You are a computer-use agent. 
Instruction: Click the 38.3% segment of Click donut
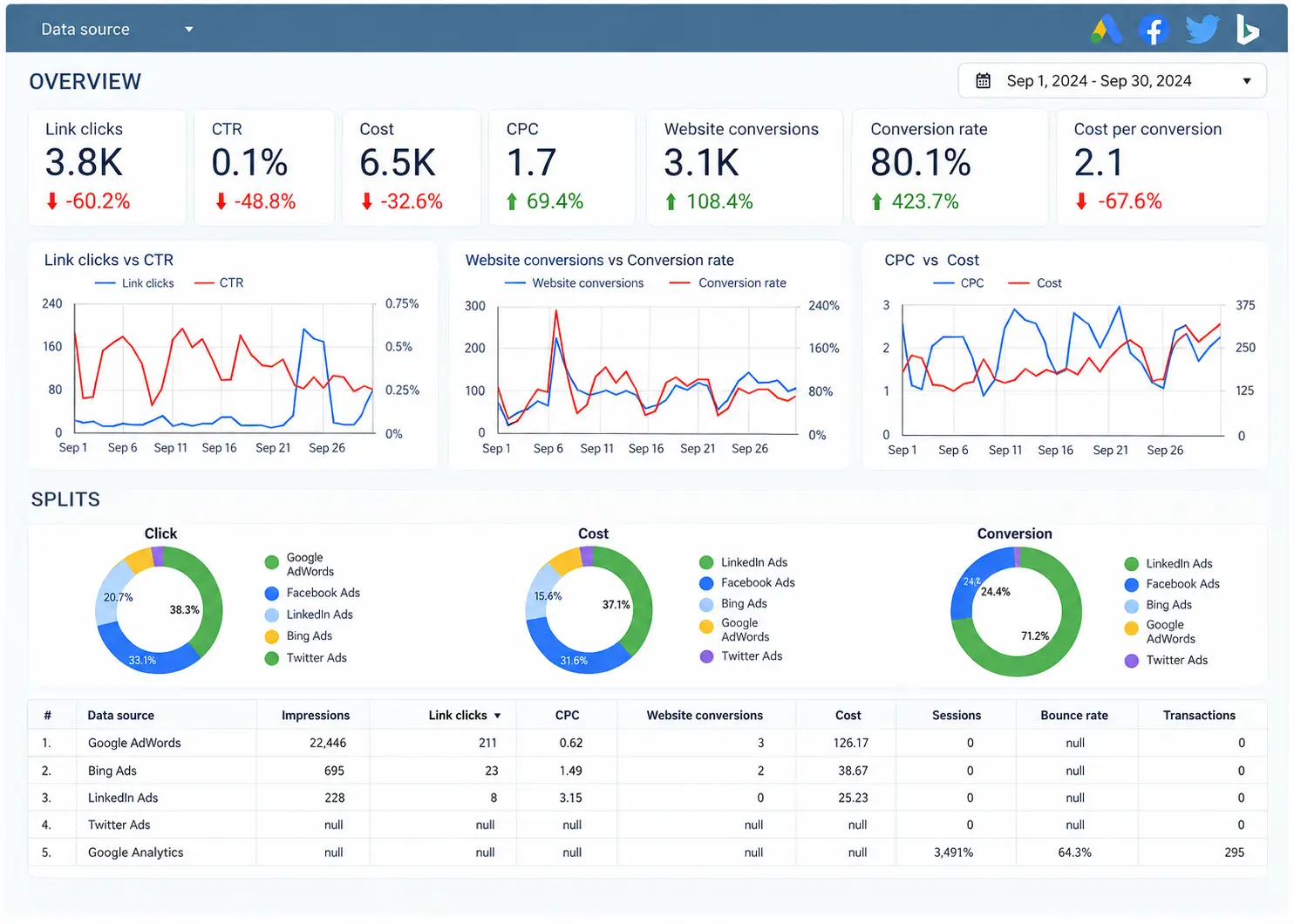(x=211, y=601)
